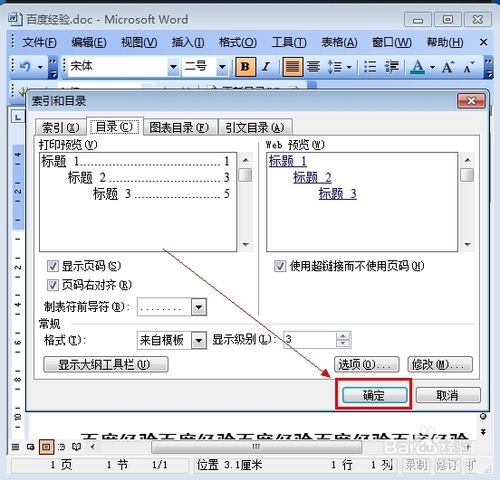
Task: Switch to 图表目录 tab
Action: tap(180, 127)
